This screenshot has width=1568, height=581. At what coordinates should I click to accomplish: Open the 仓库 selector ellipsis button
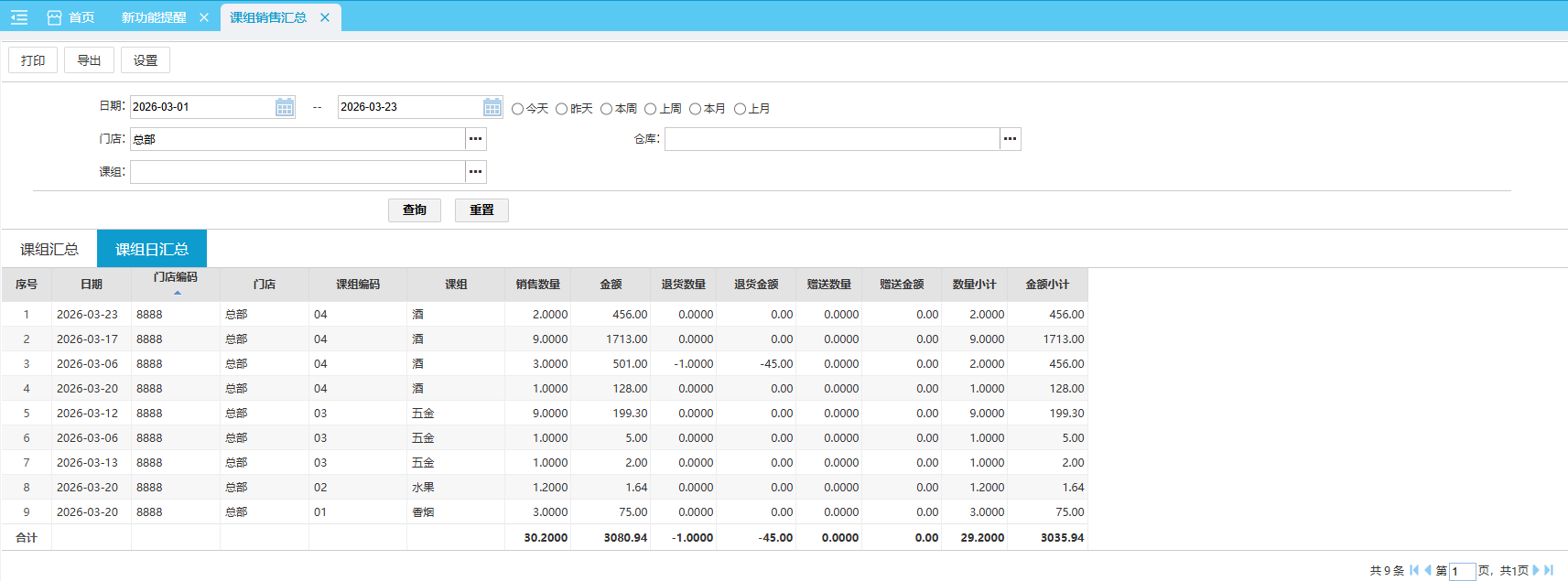1010,139
